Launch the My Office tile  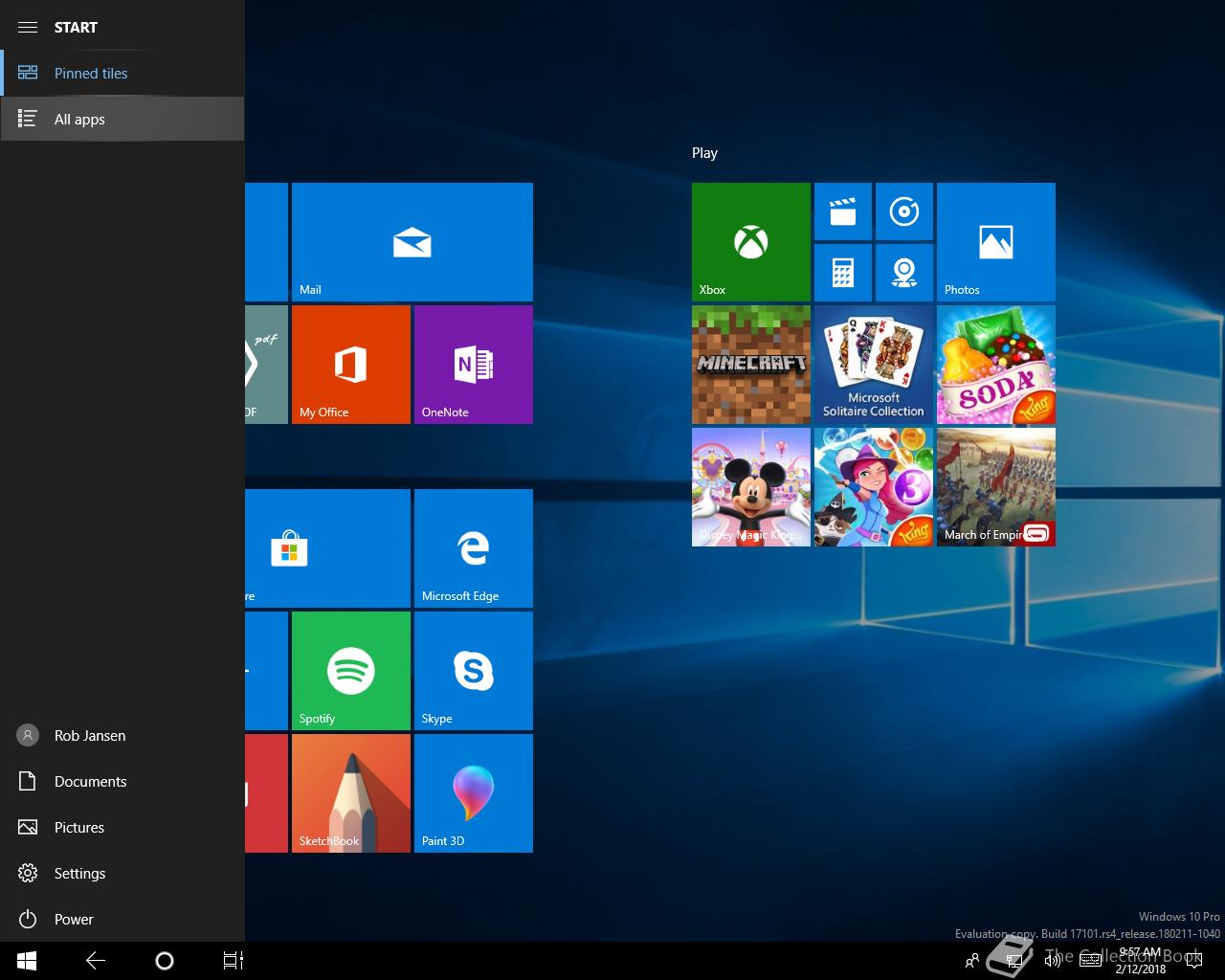click(351, 365)
